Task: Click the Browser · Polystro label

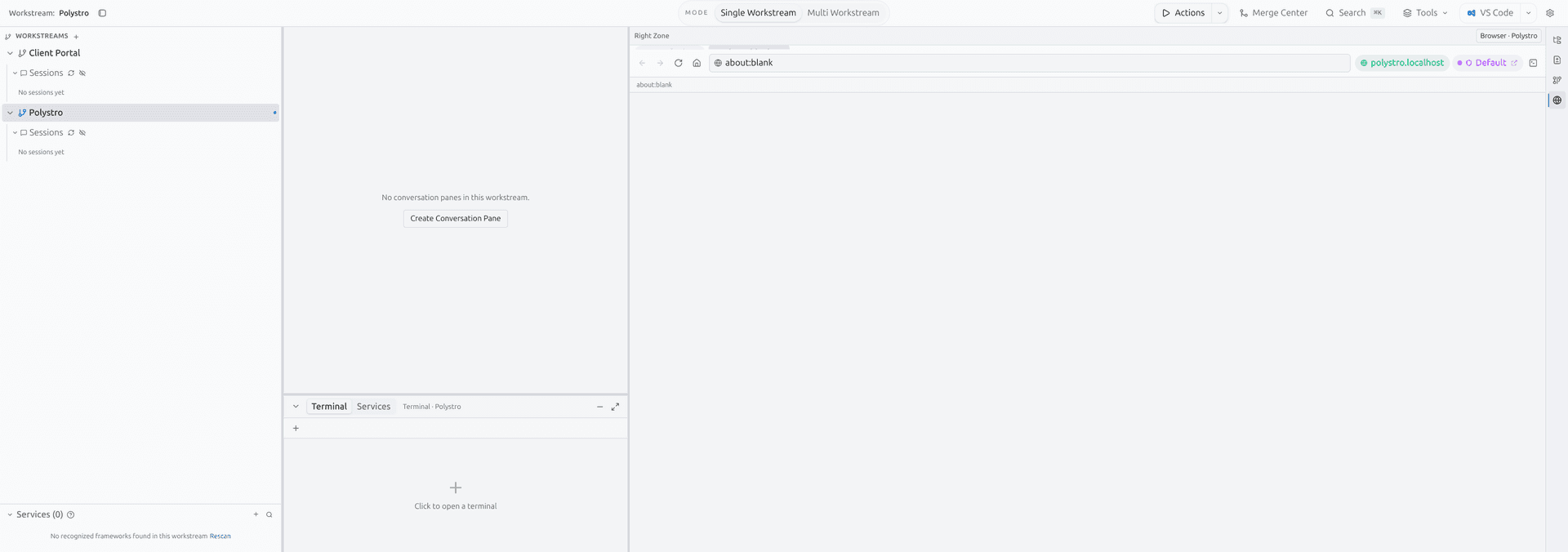Action: coord(1508,36)
